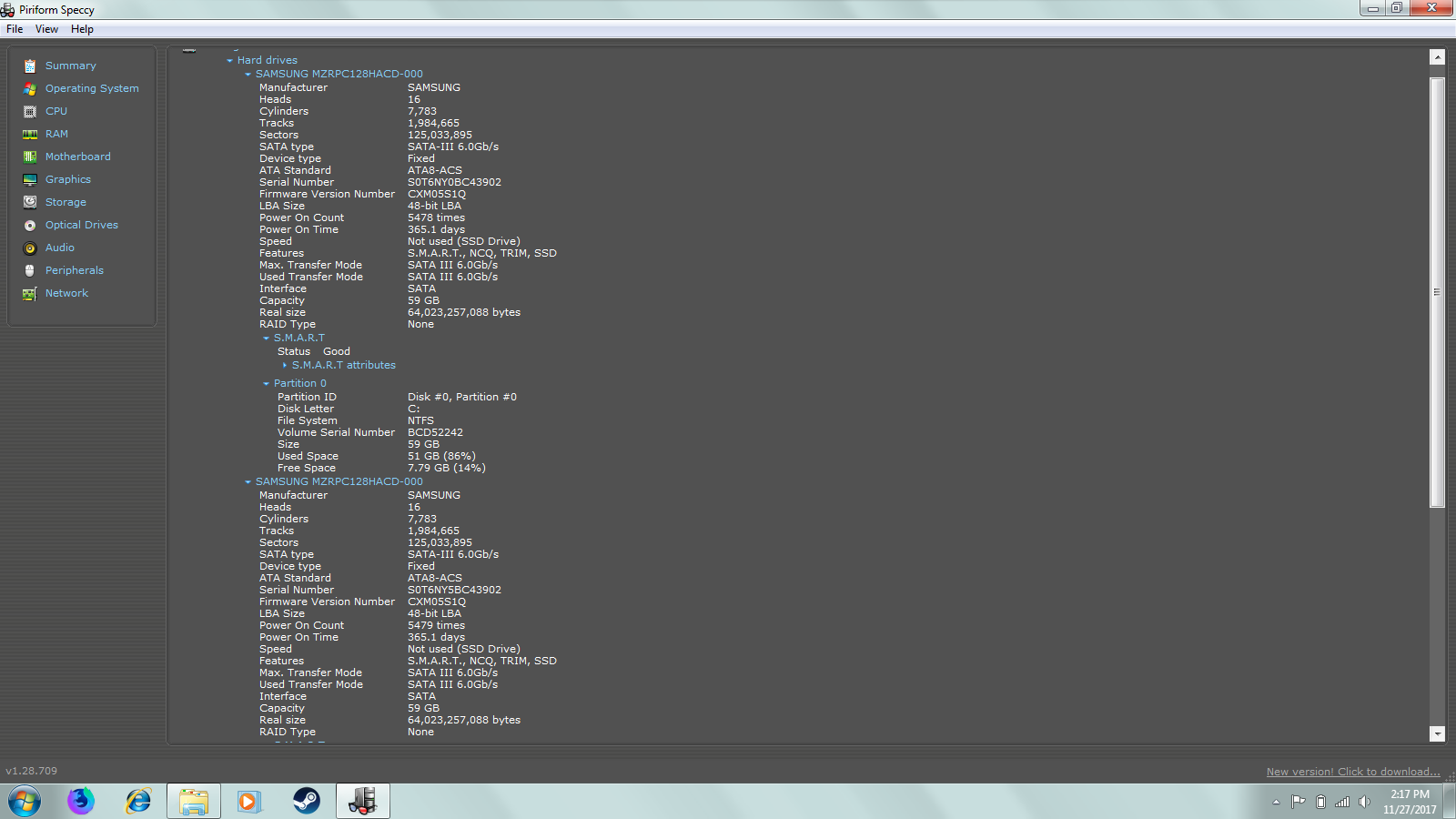1456x819 pixels.
Task: Launch Firefox from the taskbar
Action: tap(81, 801)
